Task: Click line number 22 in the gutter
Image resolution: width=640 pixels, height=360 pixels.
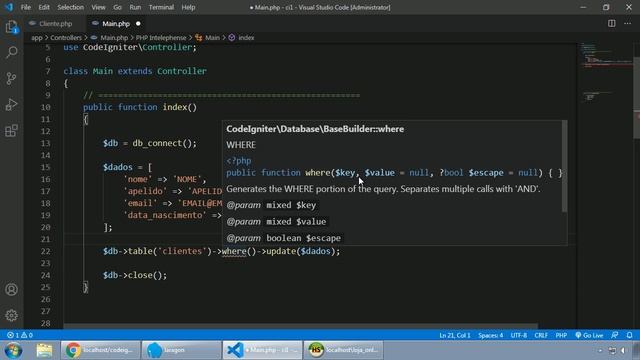Action: [46, 251]
